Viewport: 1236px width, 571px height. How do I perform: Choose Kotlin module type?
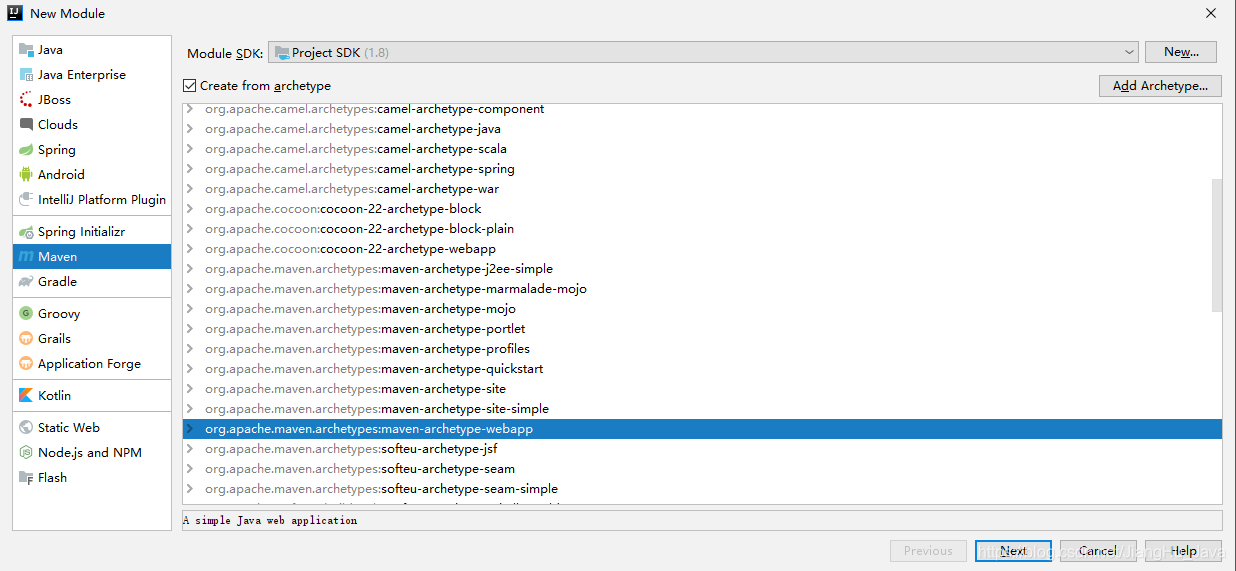point(92,396)
